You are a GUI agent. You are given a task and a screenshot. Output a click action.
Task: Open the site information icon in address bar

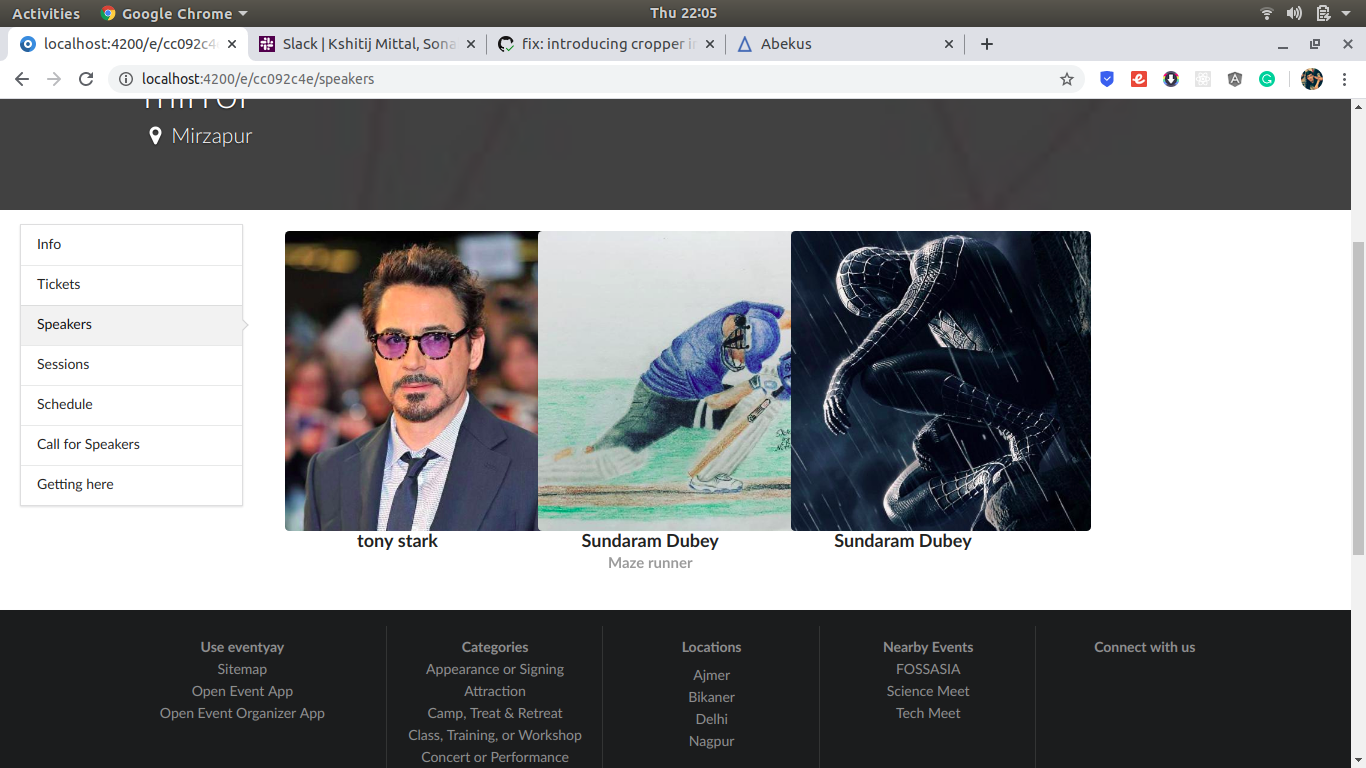pos(126,79)
